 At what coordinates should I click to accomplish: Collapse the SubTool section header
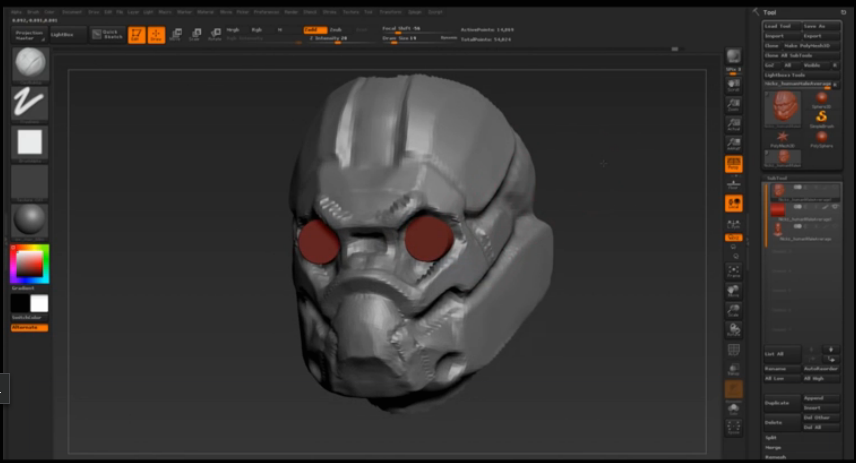coord(777,178)
